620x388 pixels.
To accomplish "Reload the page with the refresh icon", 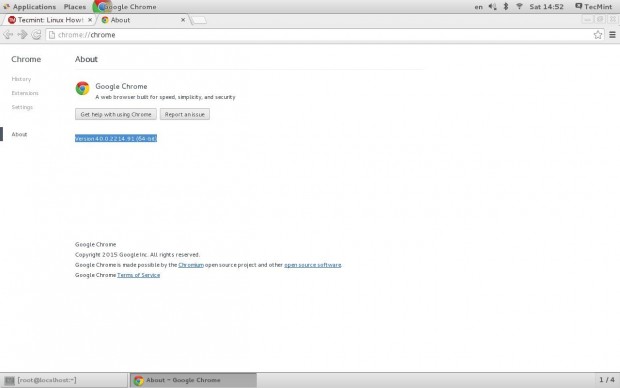I will click(x=36, y=35).
